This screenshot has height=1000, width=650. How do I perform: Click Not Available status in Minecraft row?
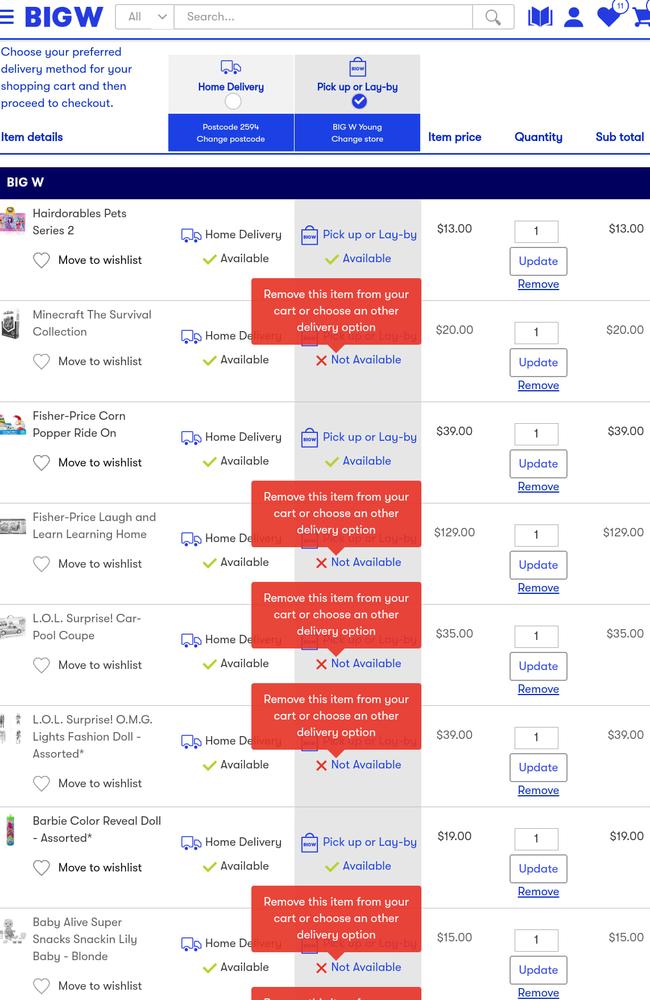pos(358,360)
